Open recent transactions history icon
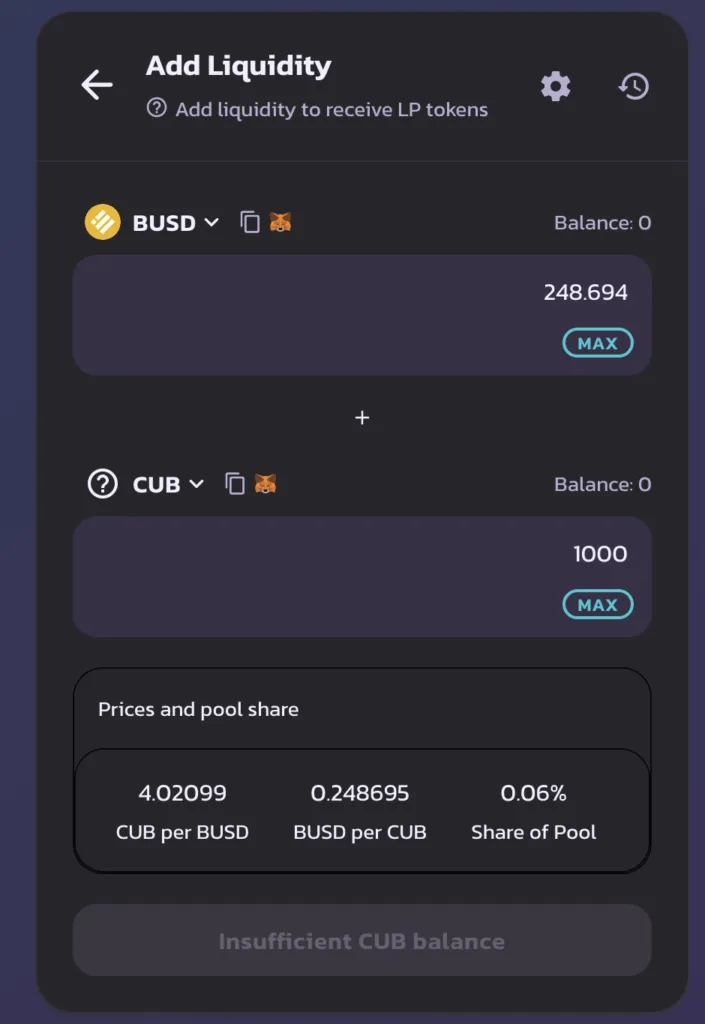Screen dimensions: 705x1024 (634, 86)
